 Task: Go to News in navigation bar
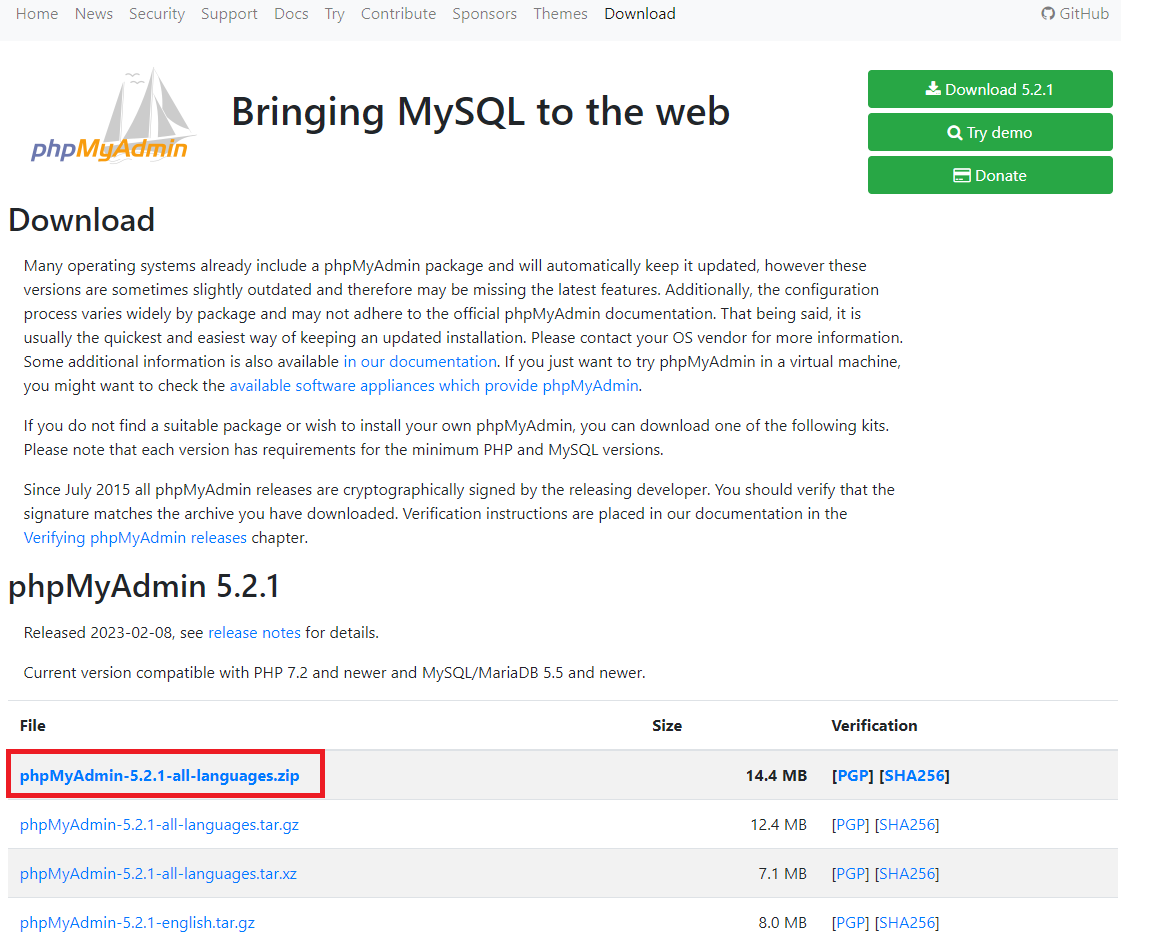click(x=93, y=13)
